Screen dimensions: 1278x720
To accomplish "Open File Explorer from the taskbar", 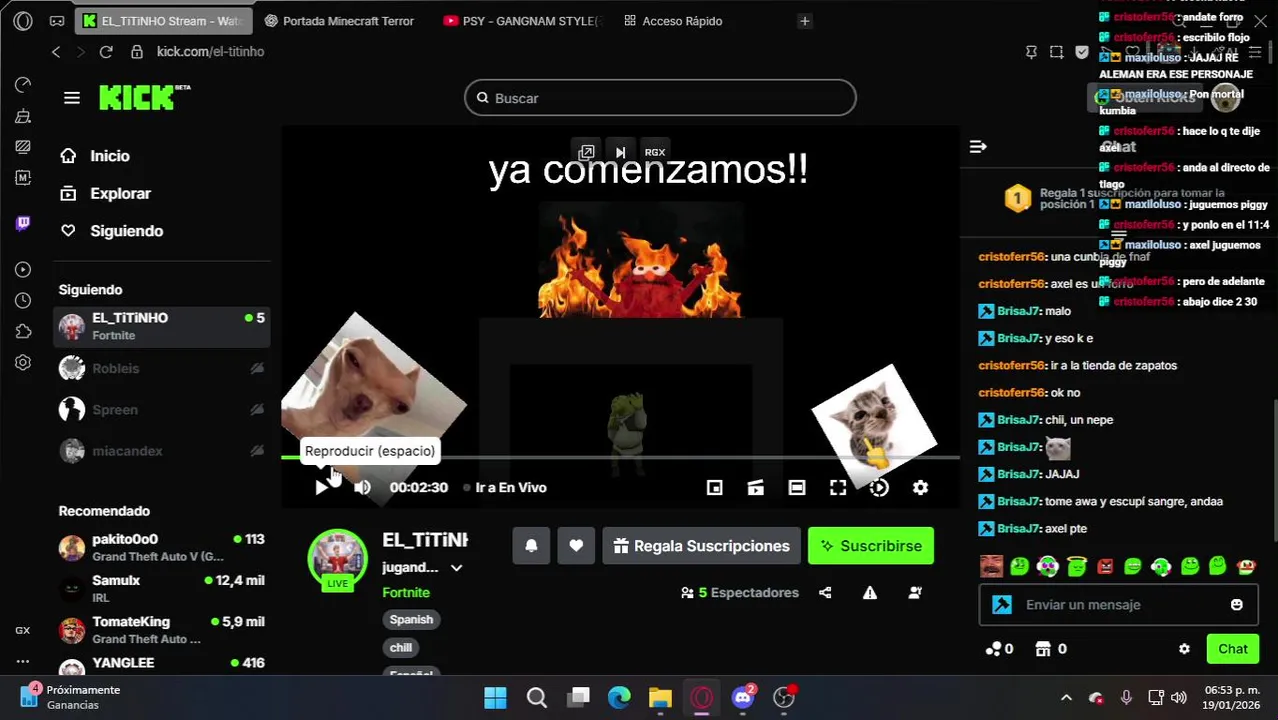I will [660, 697].
